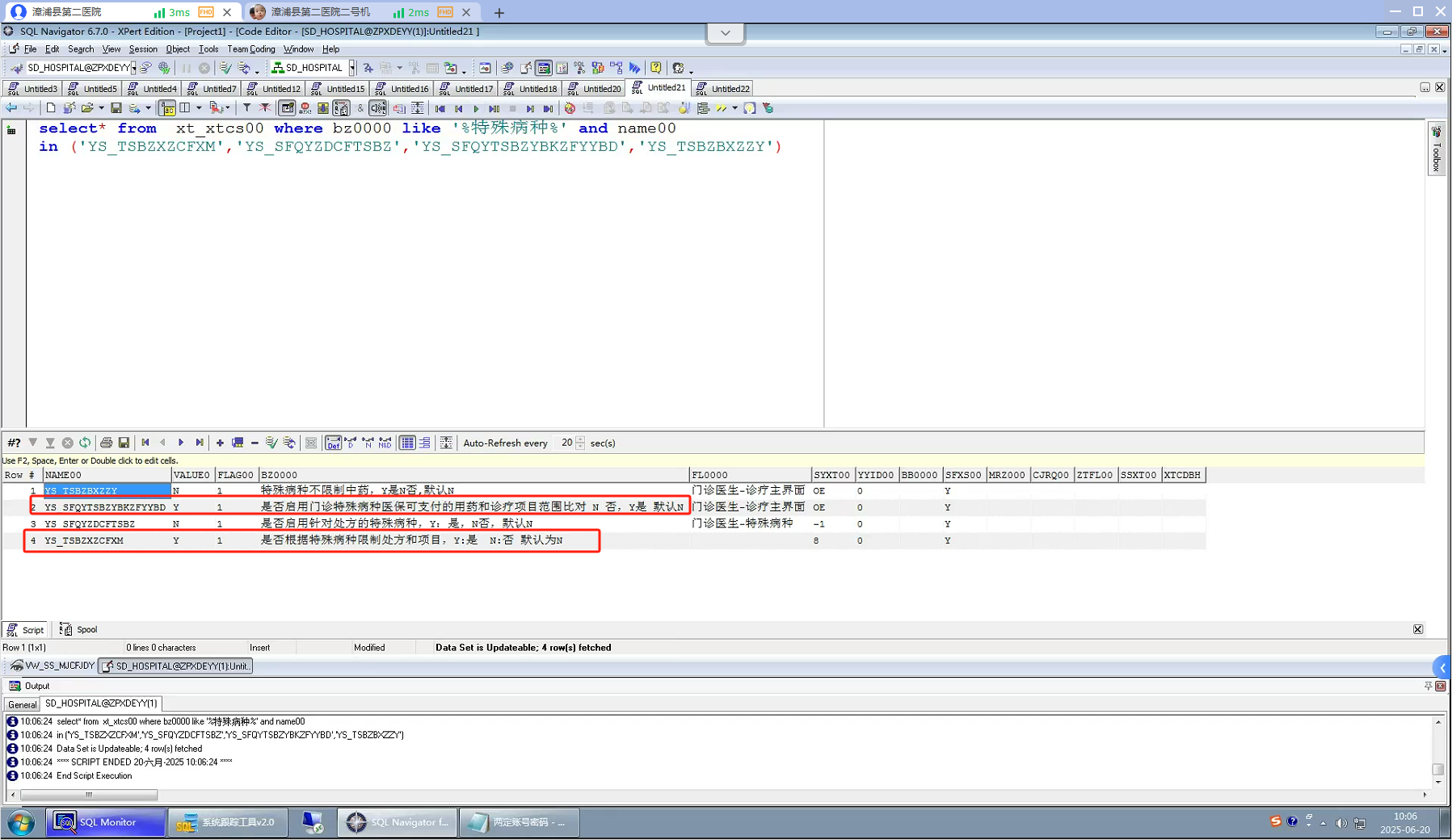
Task: Click the commit icon in the session toolbar
Action: (225, 68)
